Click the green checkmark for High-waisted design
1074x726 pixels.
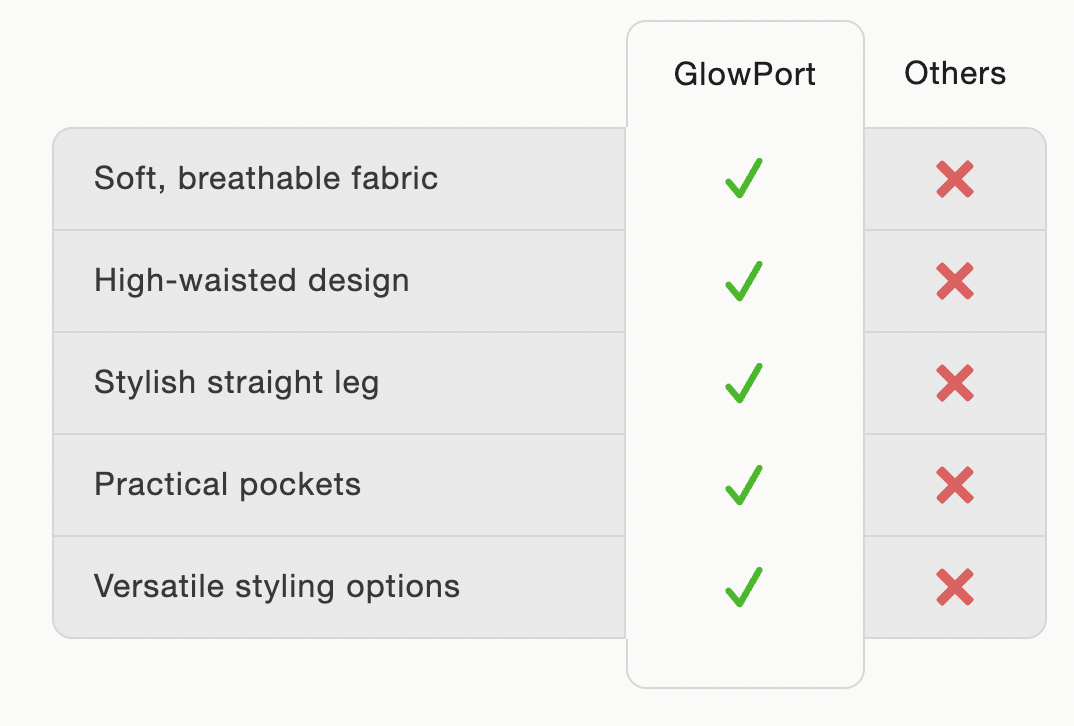coord(744,281)
